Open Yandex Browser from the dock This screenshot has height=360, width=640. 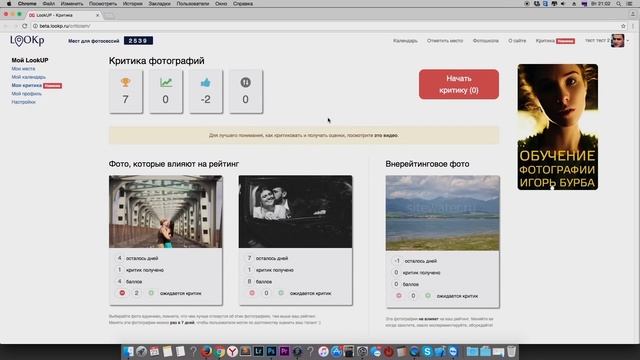[x=232, y=351]
